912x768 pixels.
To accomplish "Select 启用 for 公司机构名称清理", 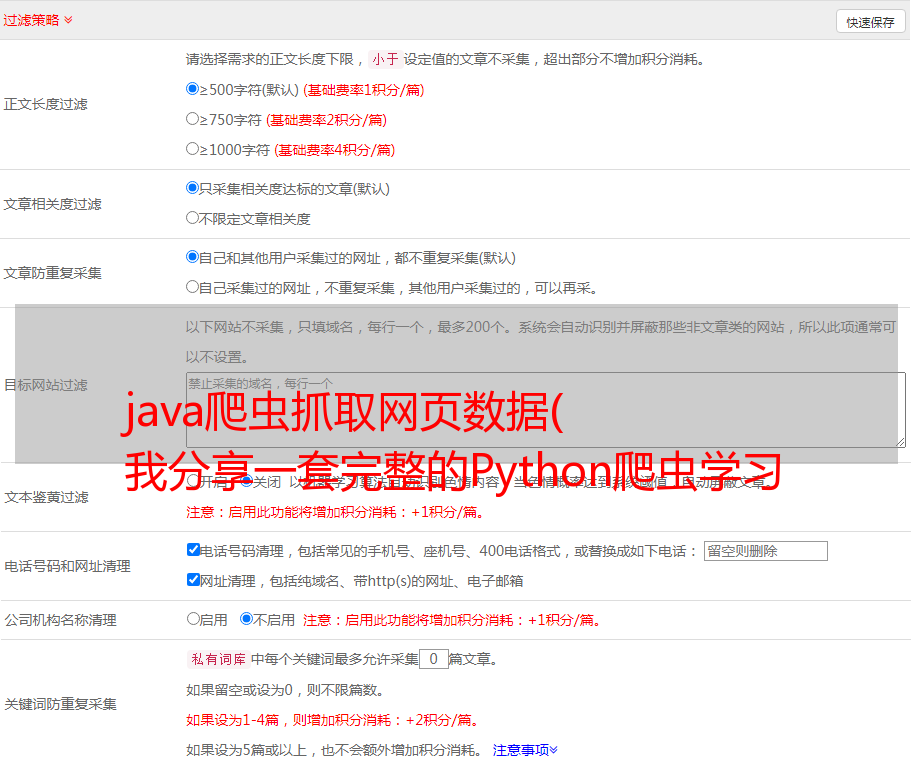I will pyautogui.click(x=193, y=618).
